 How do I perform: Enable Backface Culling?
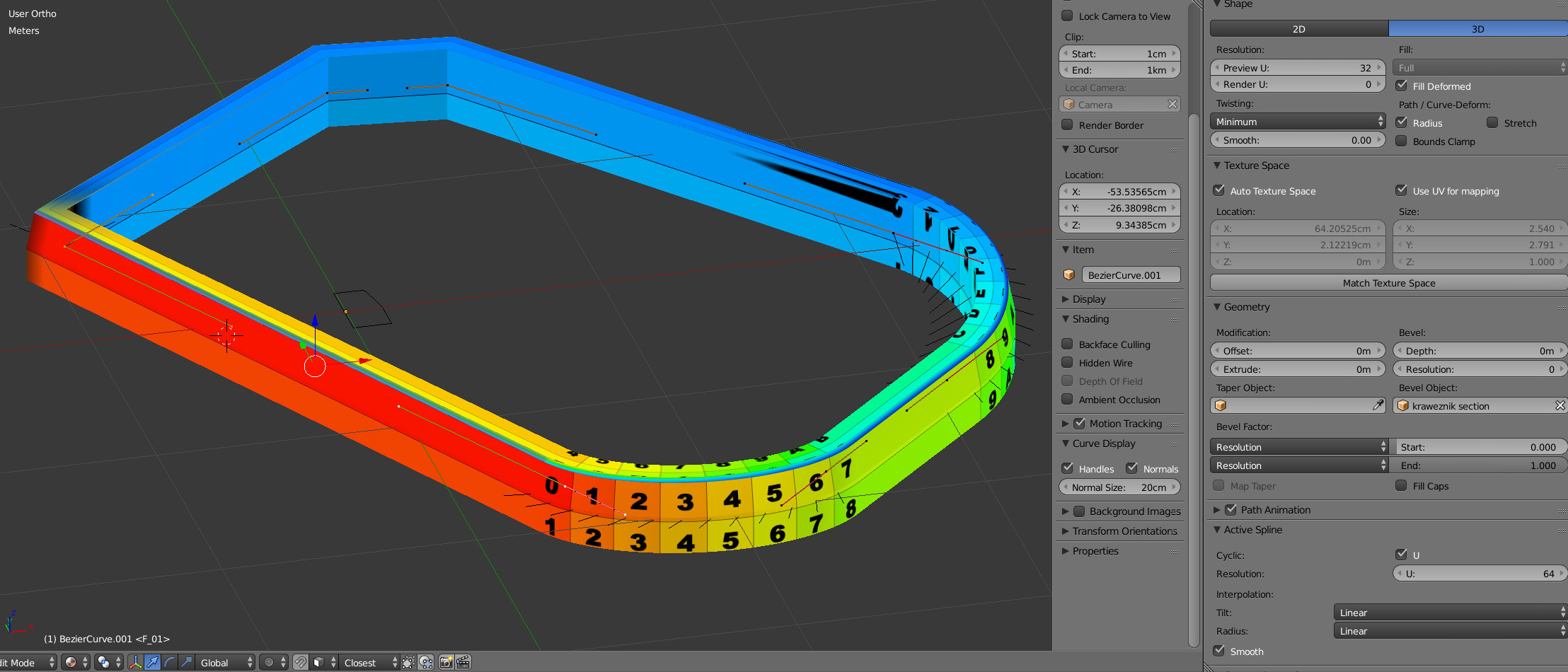[1067, 344]
